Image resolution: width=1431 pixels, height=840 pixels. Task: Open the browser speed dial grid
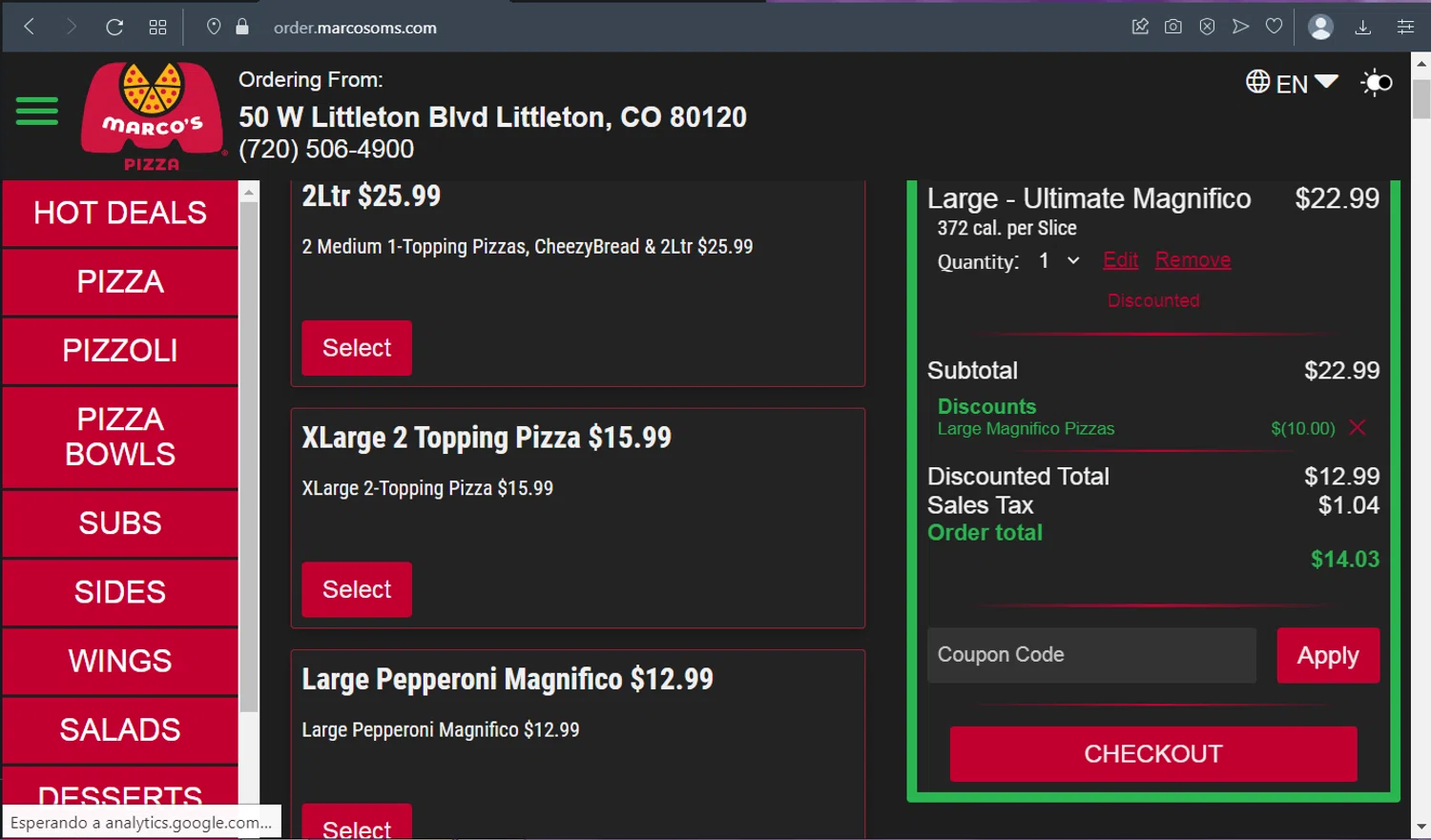point(158,27)
